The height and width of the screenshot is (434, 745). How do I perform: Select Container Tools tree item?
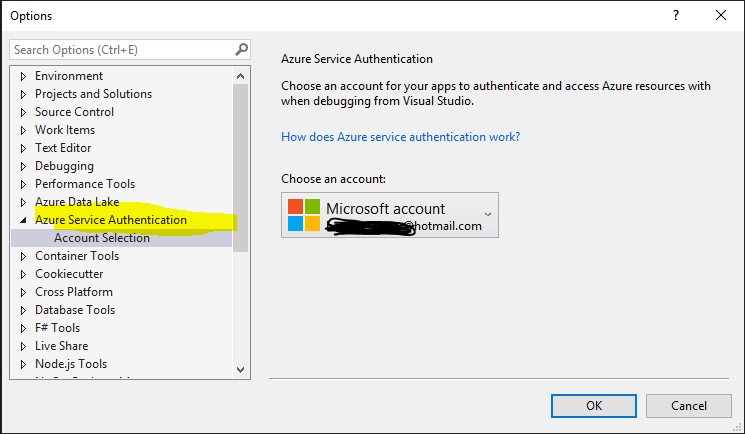(76, 256)
